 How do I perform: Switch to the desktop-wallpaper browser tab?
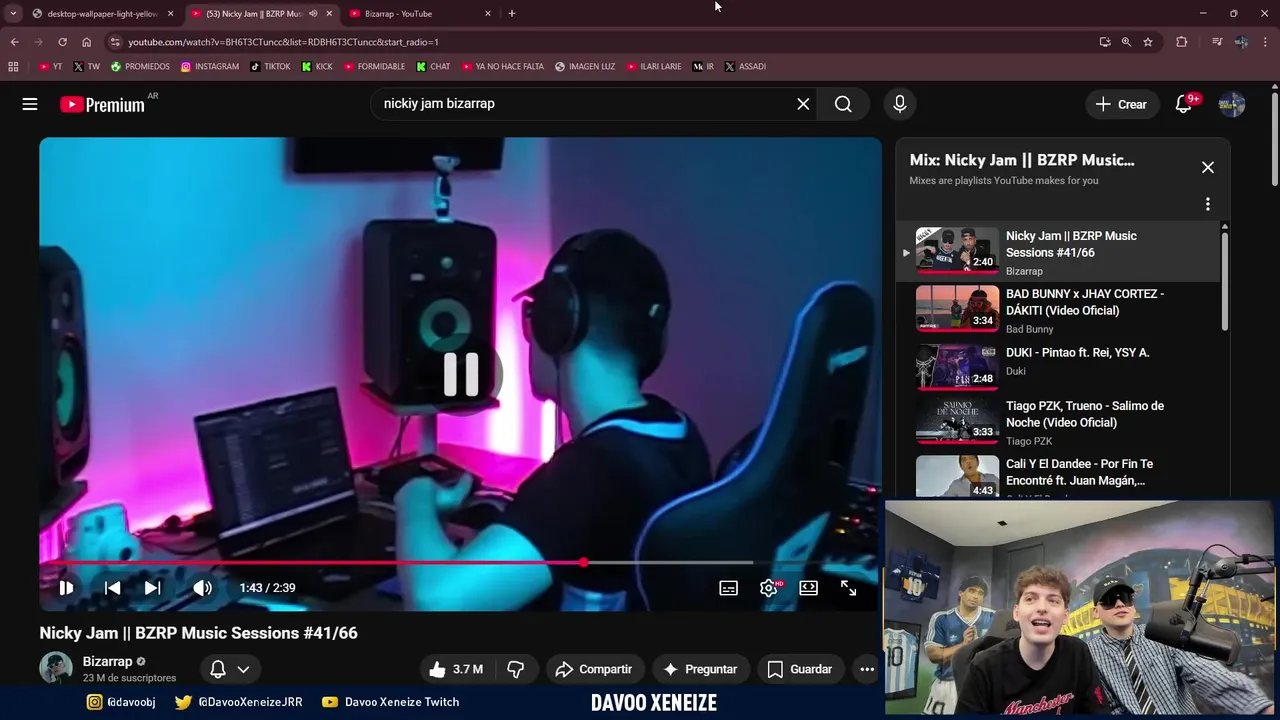(x=100, y=14)
